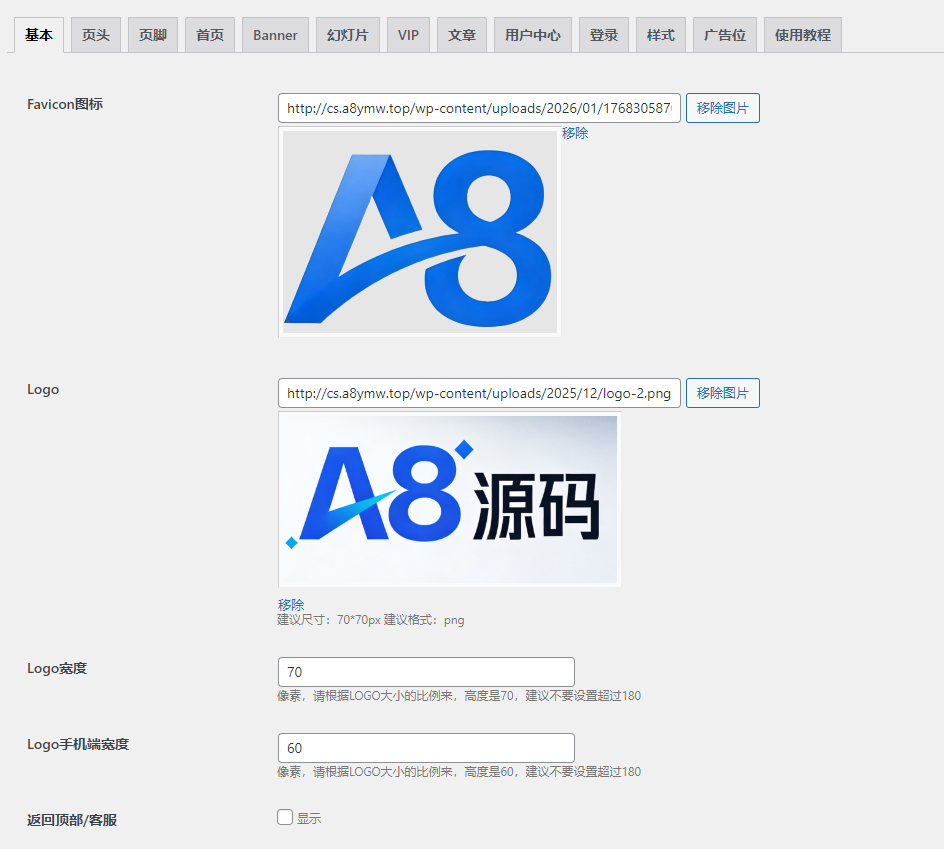Switch to the 幻灯片 tab
The image size is (944, 849).
pos(347,34)
